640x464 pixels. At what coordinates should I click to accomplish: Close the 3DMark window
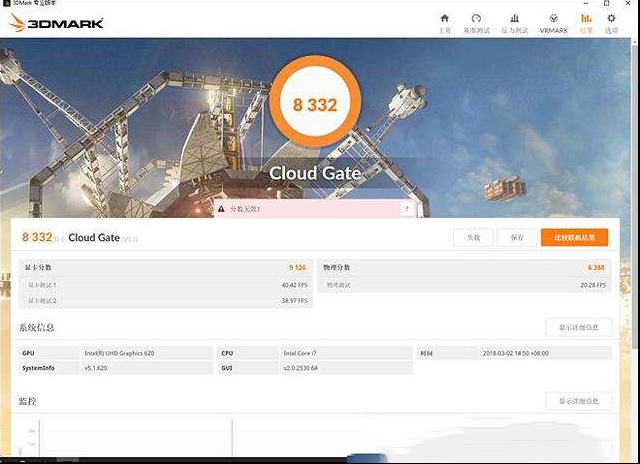(x=628, y=3)
